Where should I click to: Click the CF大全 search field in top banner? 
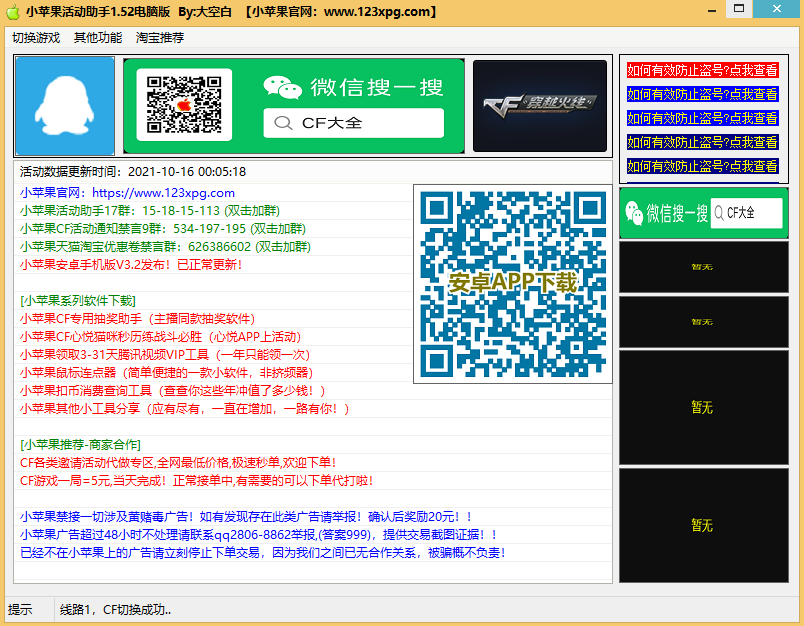[354, 123]
